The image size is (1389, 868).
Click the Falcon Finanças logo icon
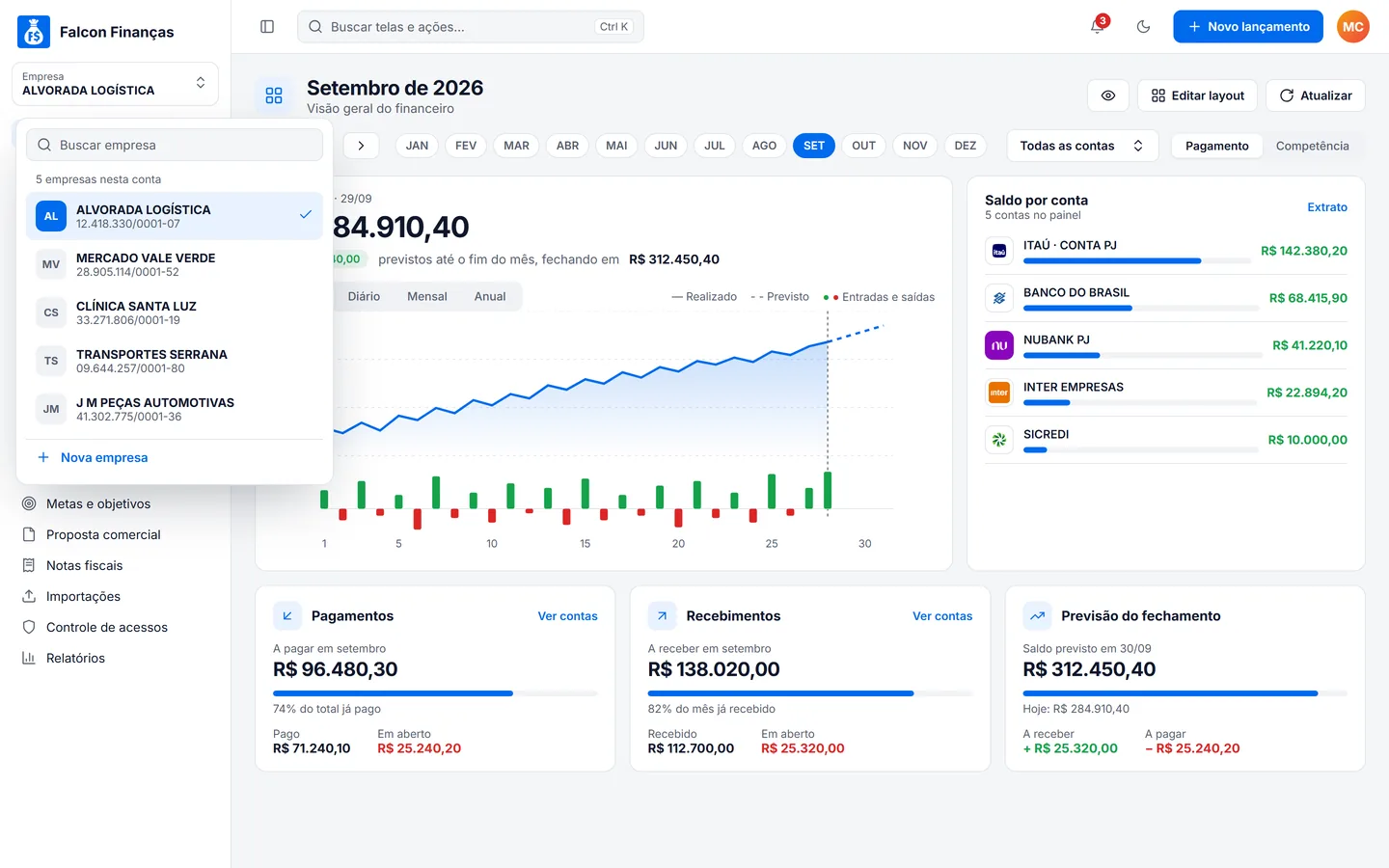coord(34,32)
